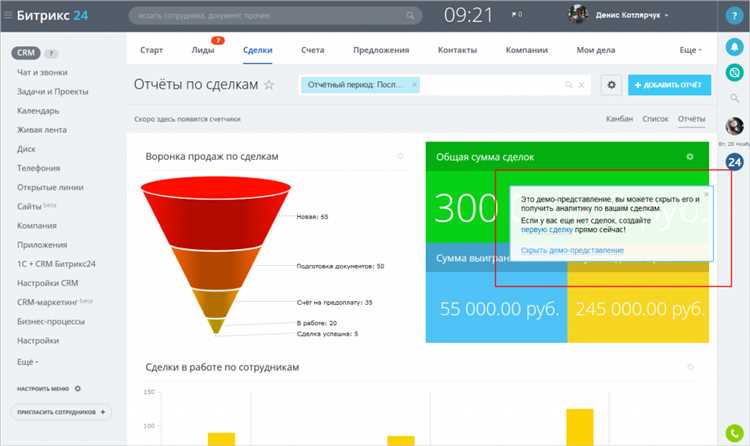Image resolution: width=750 pixels, height=446 pixels.
Task: Click the Настроить меню link
Action: pos(43,389)
